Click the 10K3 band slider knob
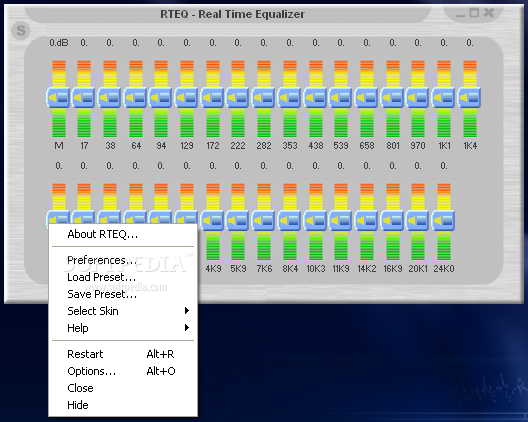 (315, 221)
